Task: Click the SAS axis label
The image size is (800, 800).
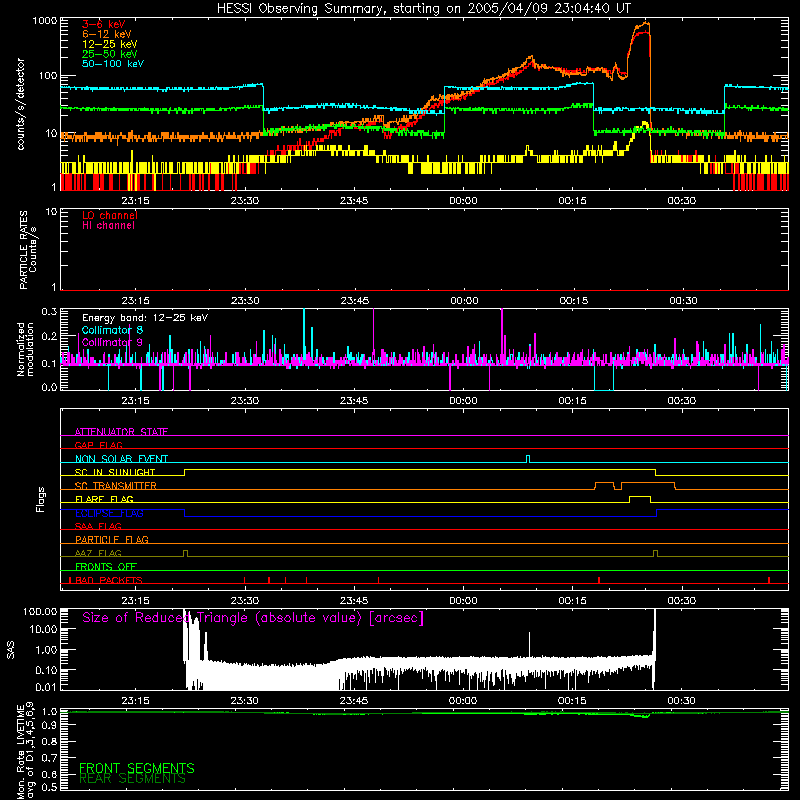Action: coord(11,650)
